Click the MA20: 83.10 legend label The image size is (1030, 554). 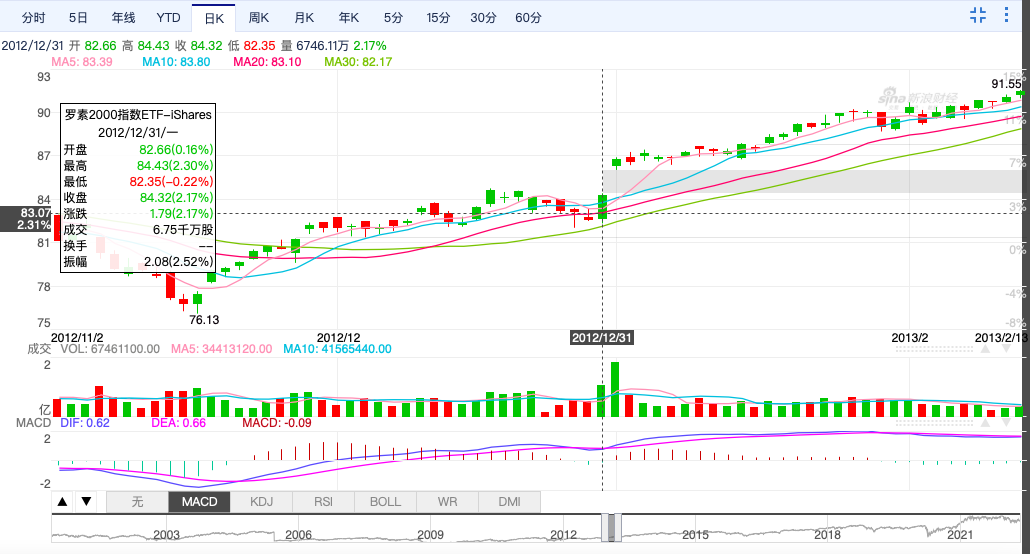coord(267,62)
